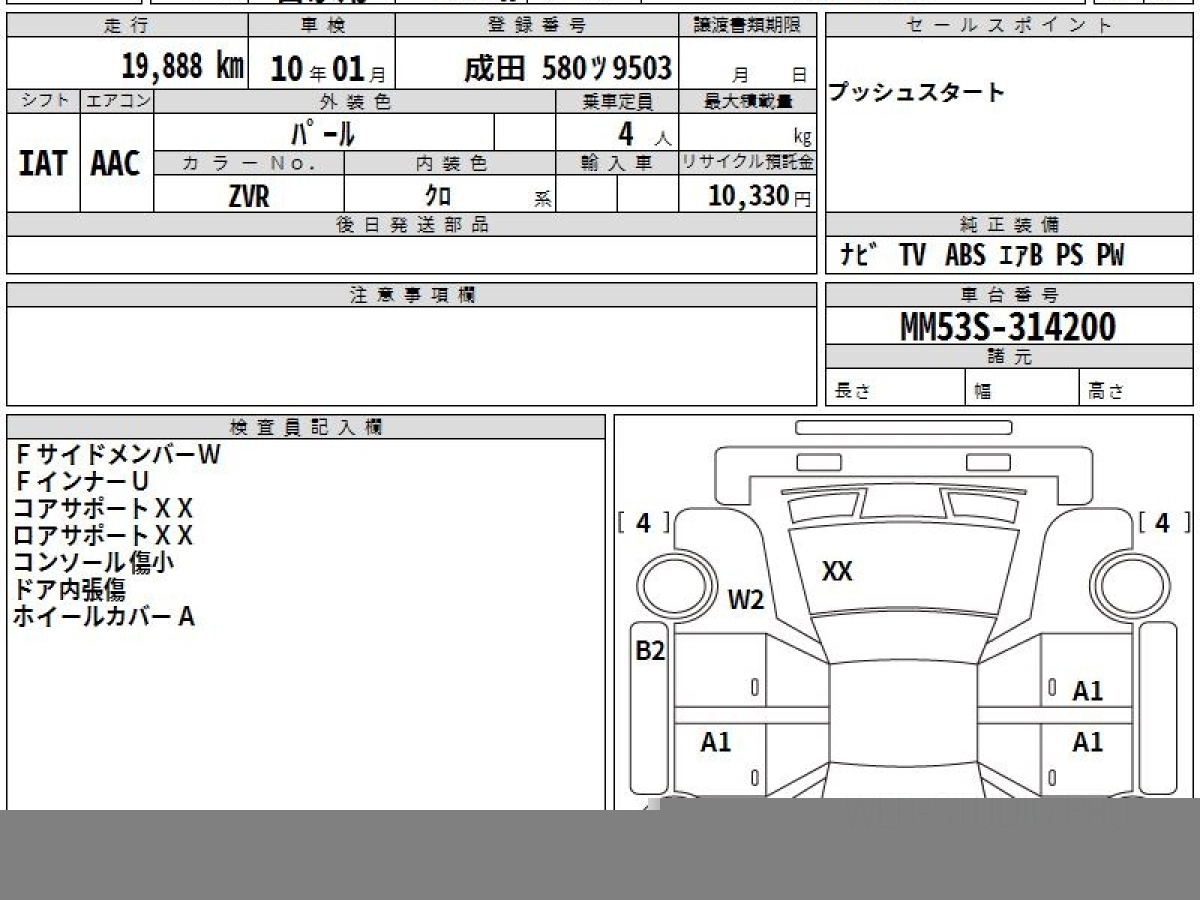The width and height of the screenshot is (1200, 900).
Task: Click the AAC air conditioner cell
Action: (x=116, y=163)
